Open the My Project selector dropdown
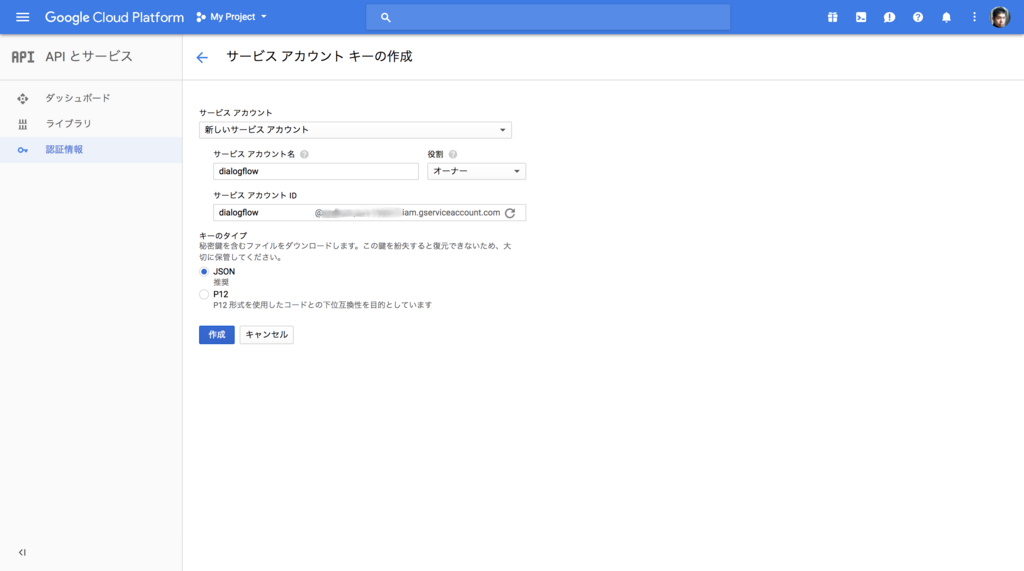 click(232, 17)
